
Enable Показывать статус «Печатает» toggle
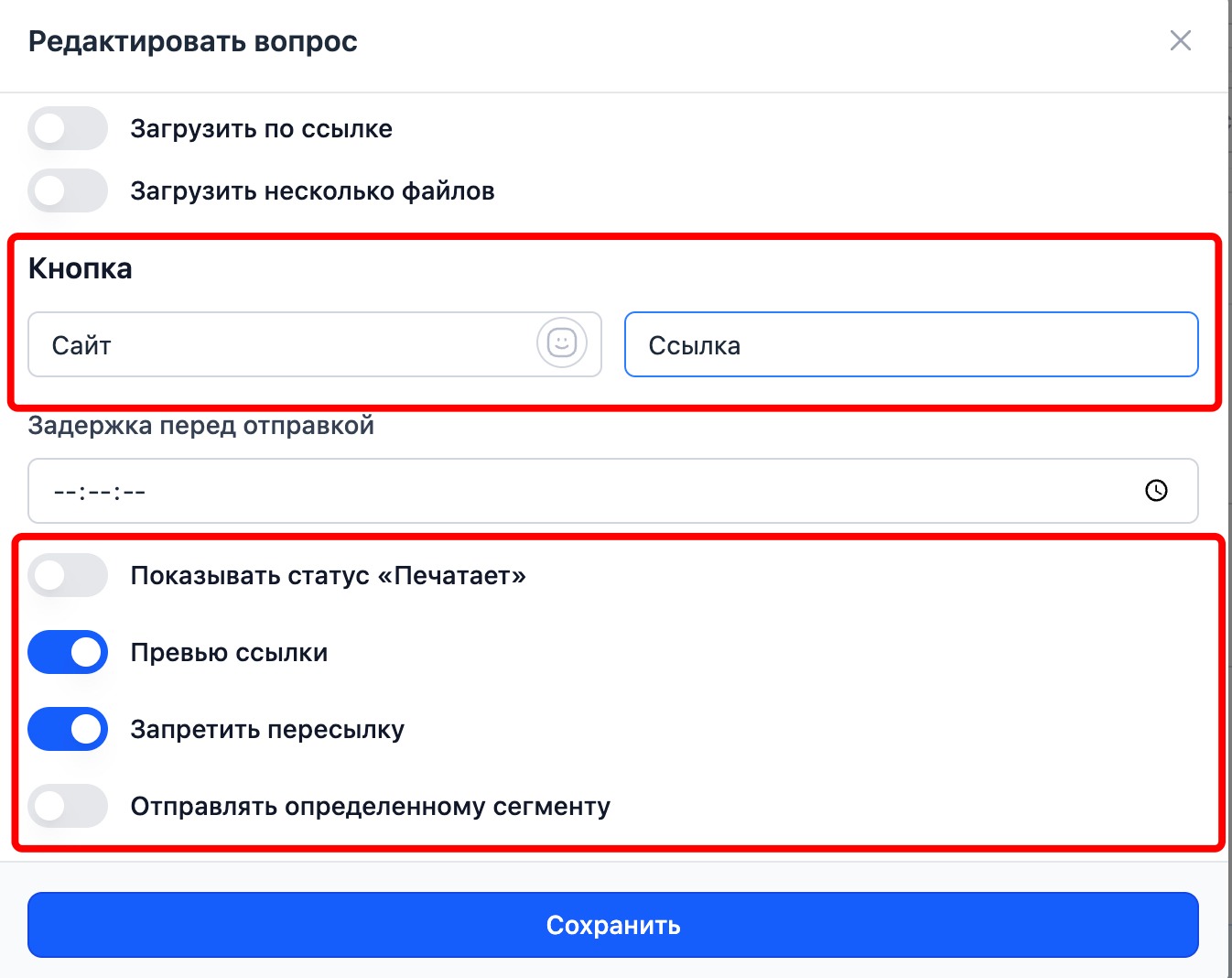click(x=68, y=576)
